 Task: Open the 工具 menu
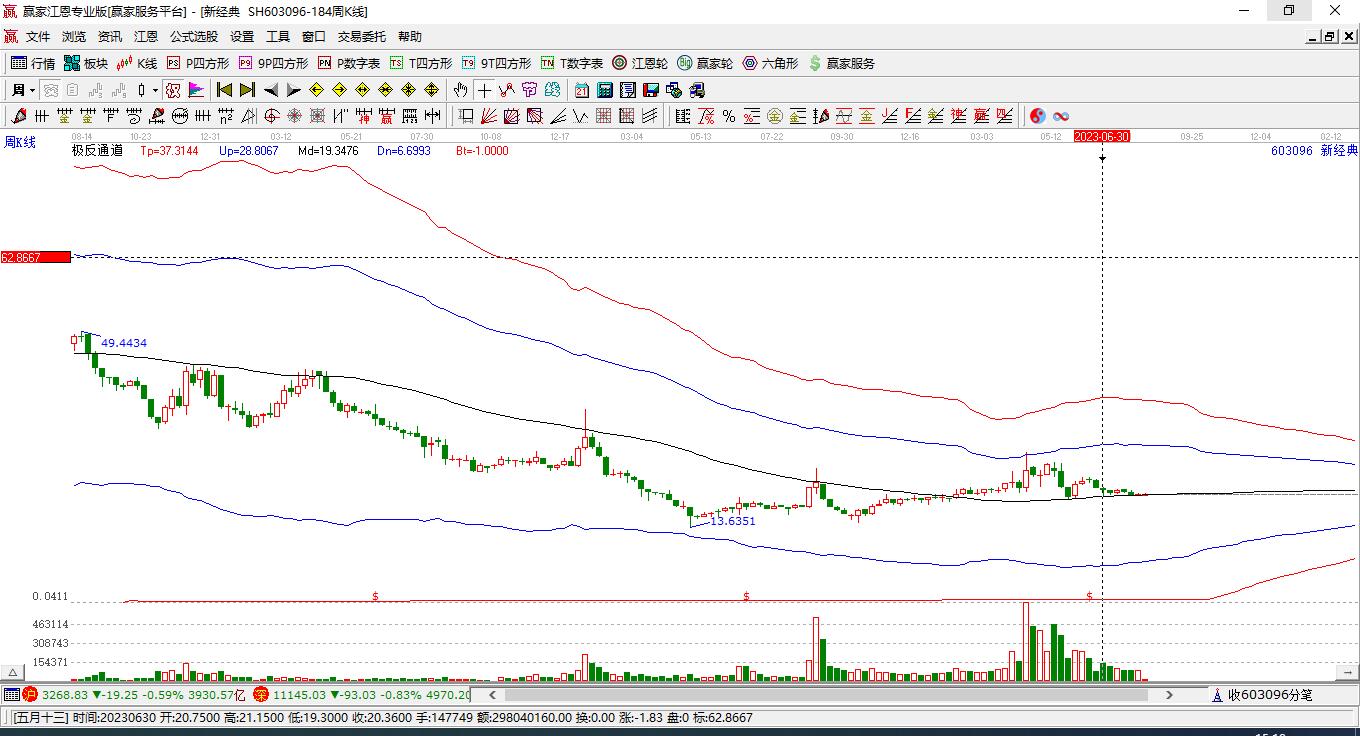coord(278,37)
